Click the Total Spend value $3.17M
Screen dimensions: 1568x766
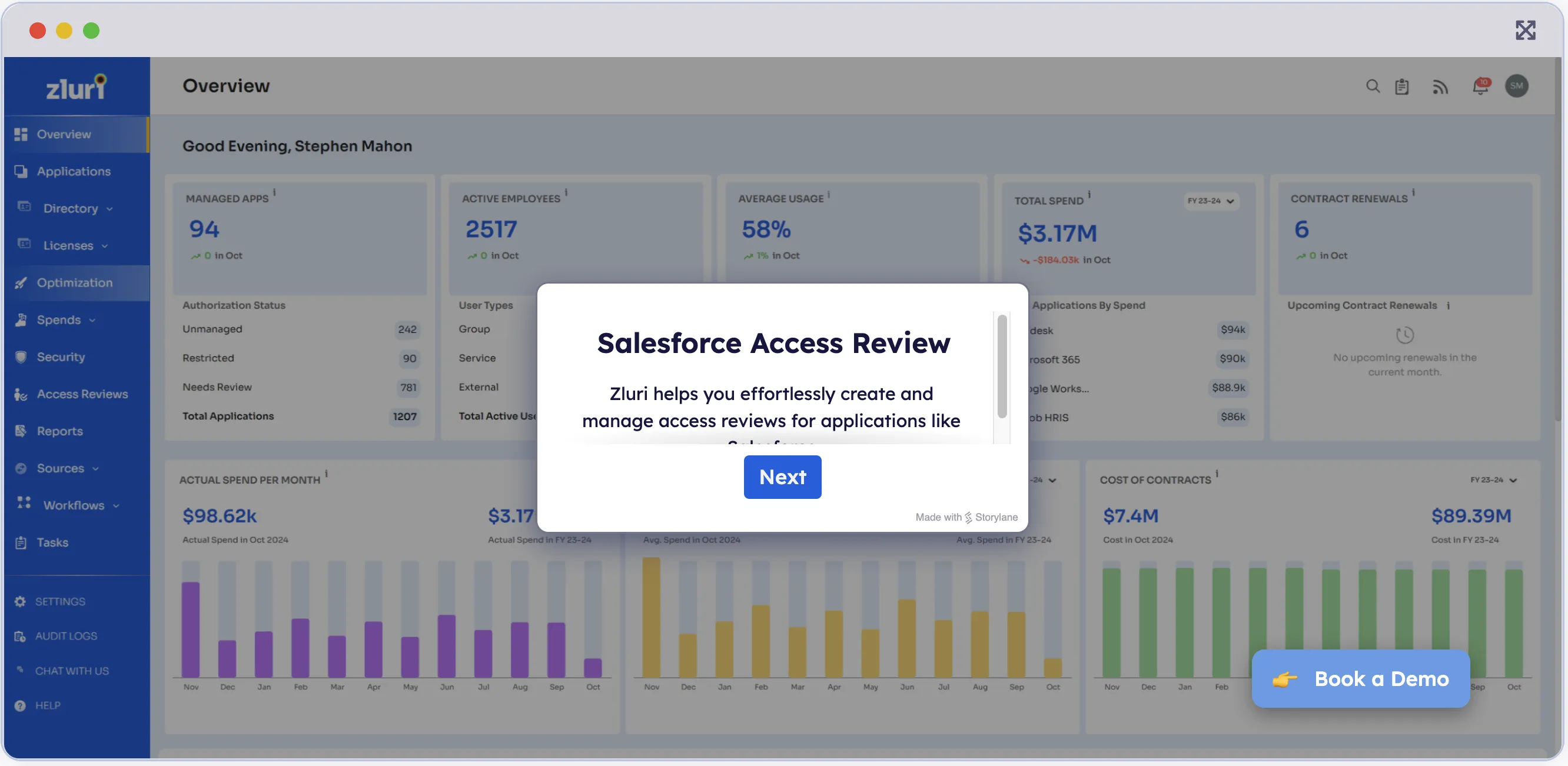click(1057, 233)
